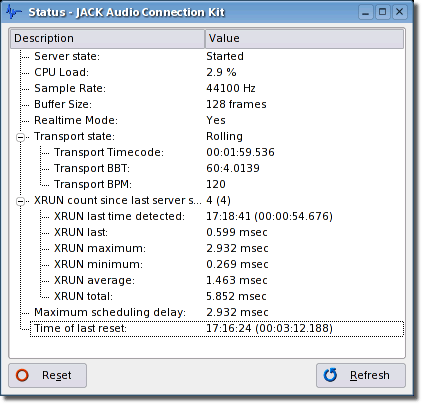Screen dimensions: 422x404
Task: Click the 'Yes' realtime mode value
Action: [216, 120]
